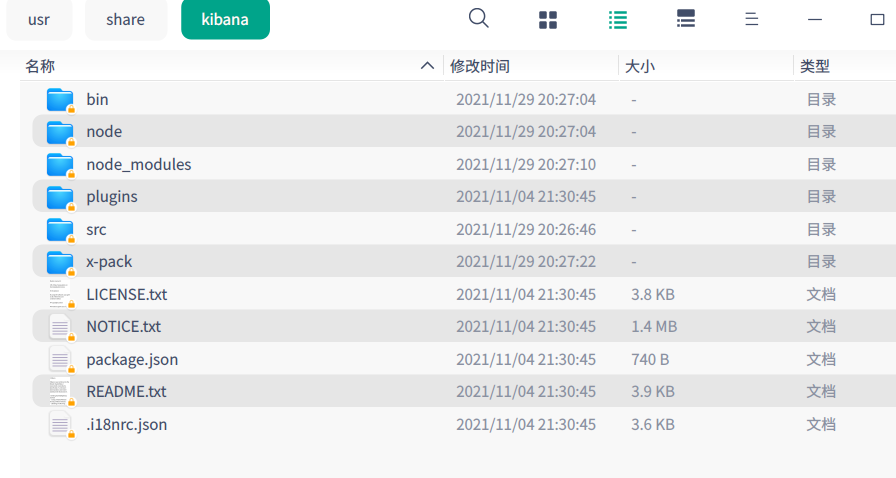
Task: Select the x-pack folder icon
Action: (61, 262)
